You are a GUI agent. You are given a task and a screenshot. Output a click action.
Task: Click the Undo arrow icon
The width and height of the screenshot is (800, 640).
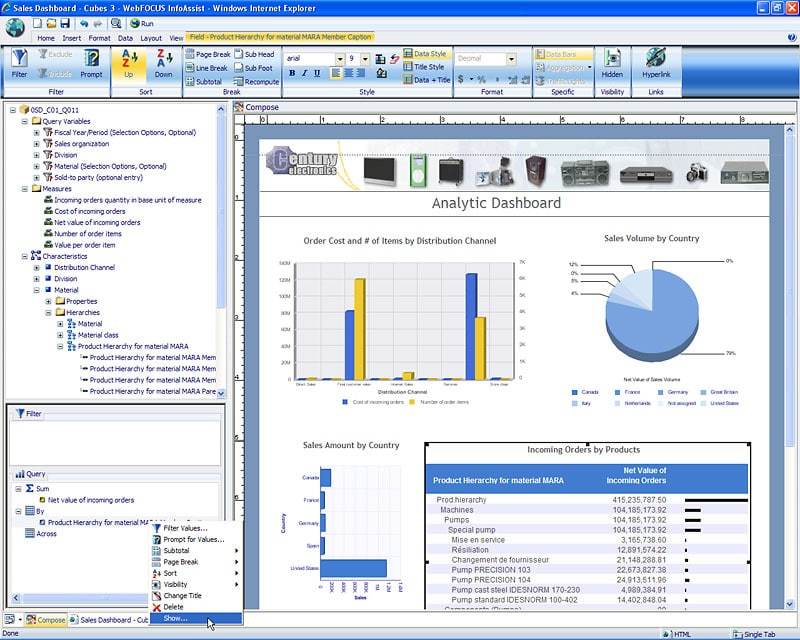(84, 22)
